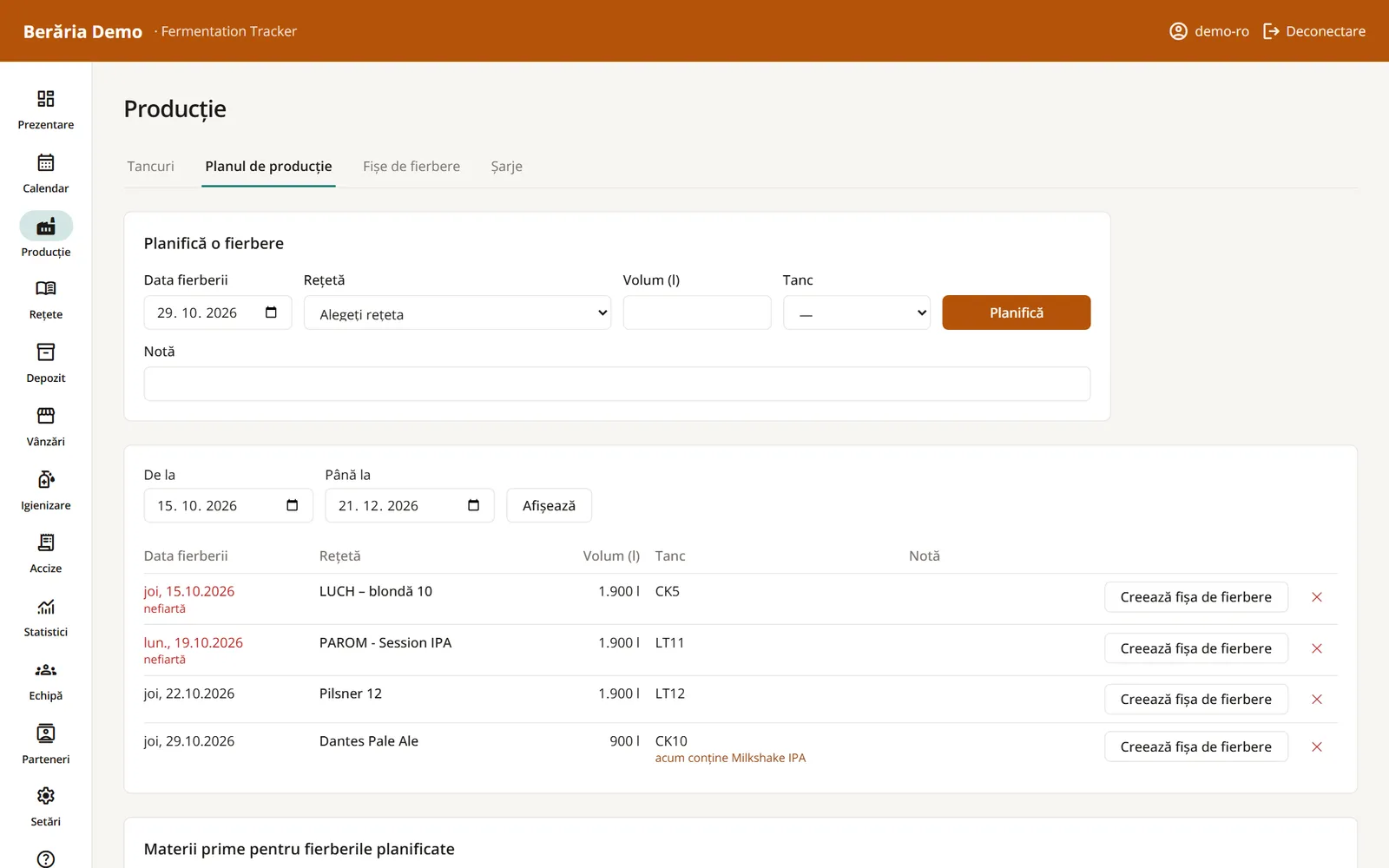Screen dimensions: 1389x868
Task: Remove the Dantes Pale Ale planned brew
Action: [1317, 746]
